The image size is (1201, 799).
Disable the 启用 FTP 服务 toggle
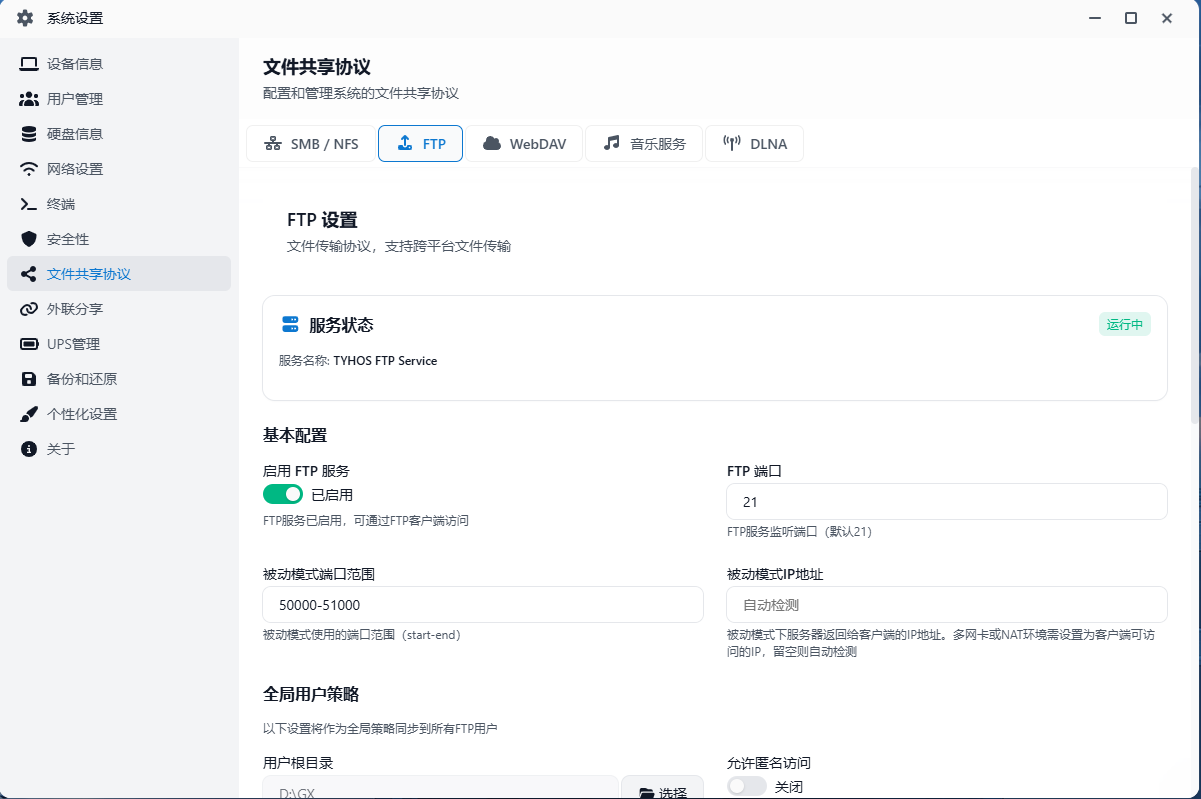[283, 494]
